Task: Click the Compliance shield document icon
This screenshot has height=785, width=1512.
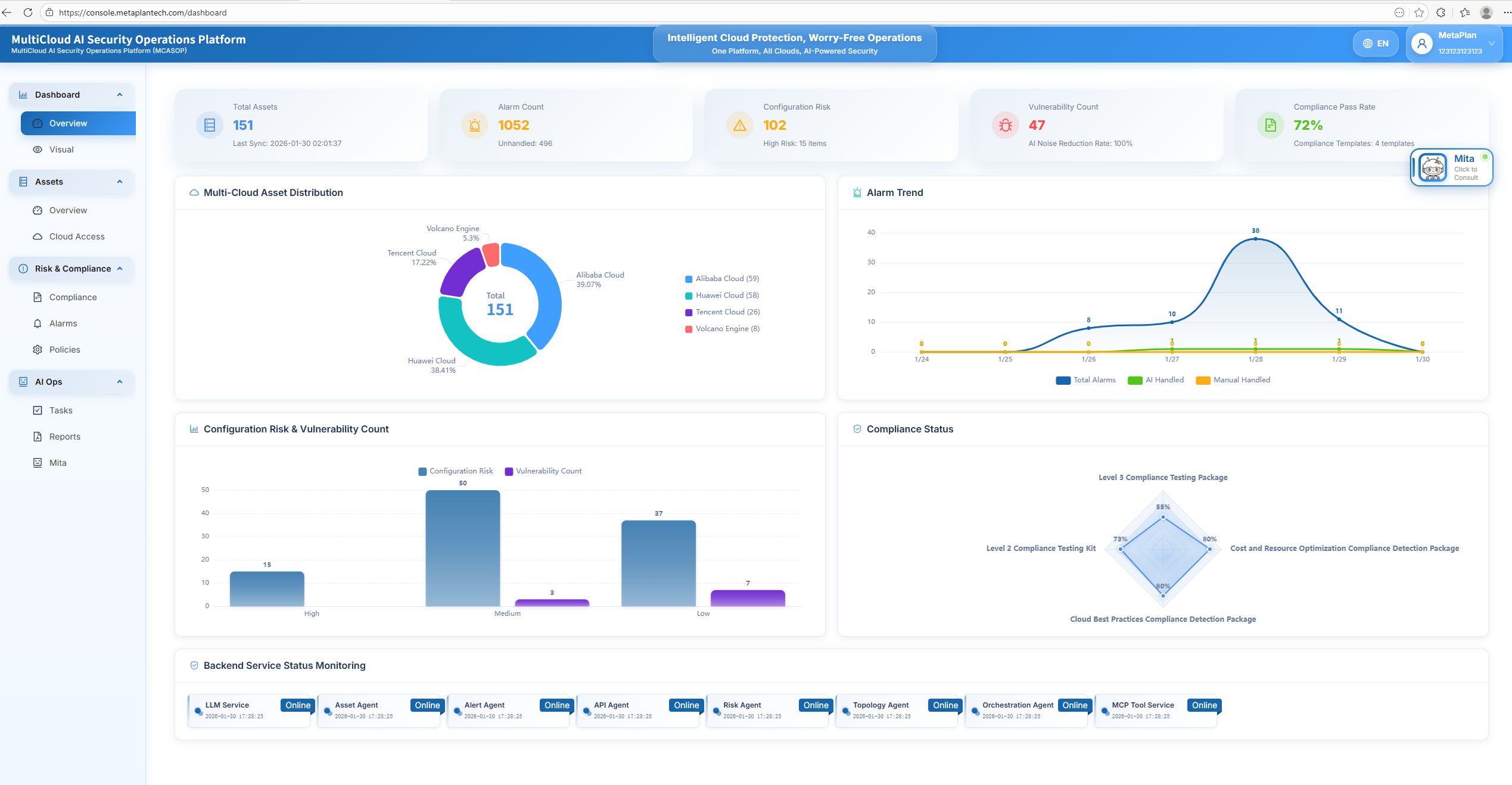Action: [x=38, y=297]
